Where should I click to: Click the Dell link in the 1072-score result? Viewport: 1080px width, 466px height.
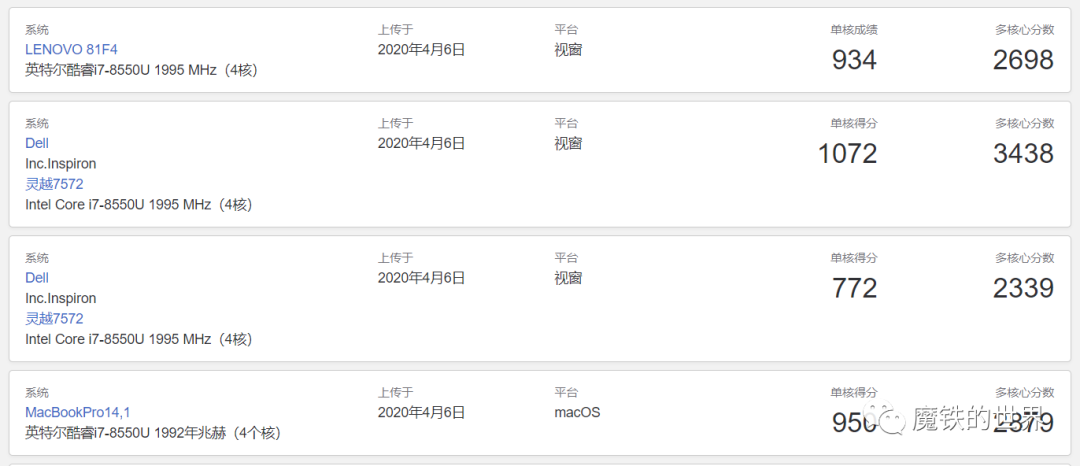[37, 143]
